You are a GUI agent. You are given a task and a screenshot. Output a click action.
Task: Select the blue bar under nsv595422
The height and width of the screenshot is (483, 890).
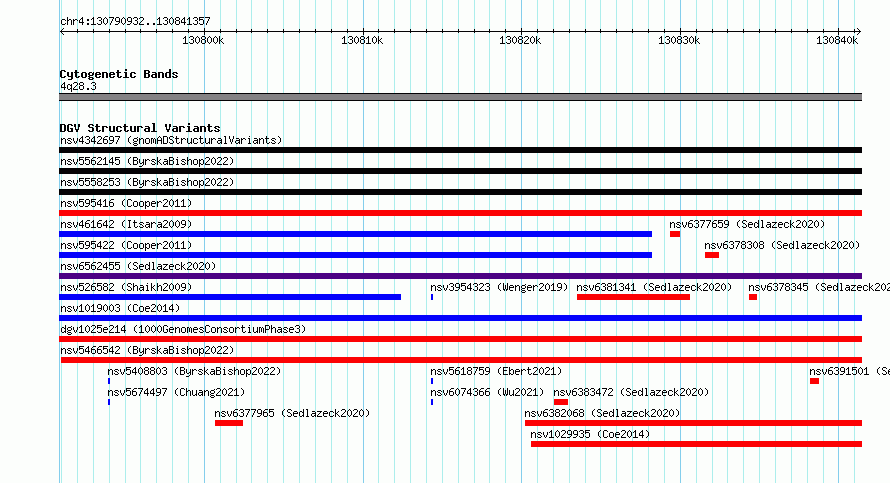click(355, 255)
